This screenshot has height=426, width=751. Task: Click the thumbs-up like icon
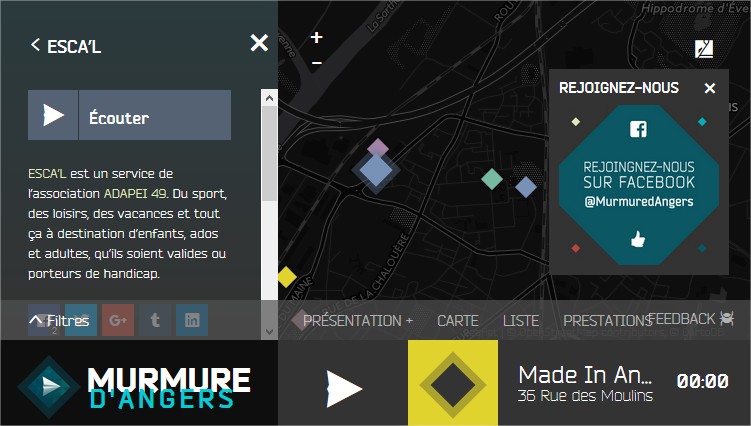coord(638,239)
